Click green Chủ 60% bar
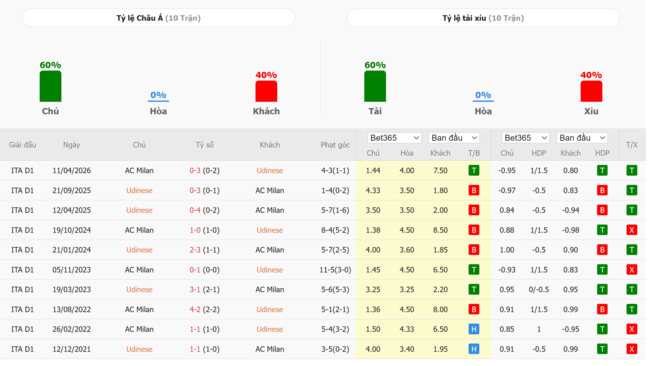The width and height of the screenshot is (650, 366). 50,86
